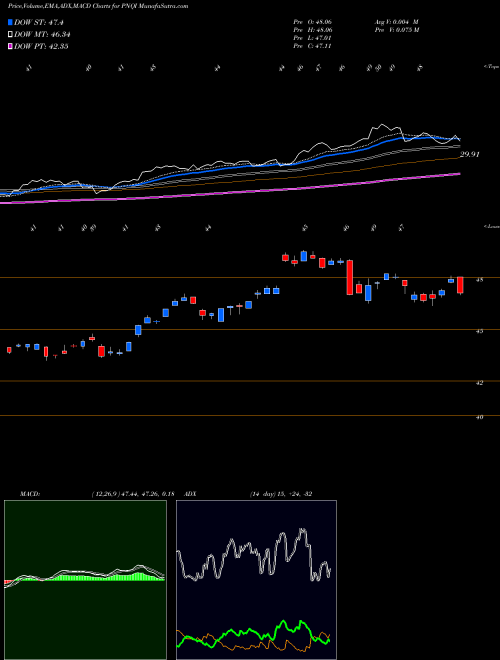Select the 'DOW ST: 47.4' legend label
The image size is (500, 660).
pyautogui.click(x=38, y=22)
